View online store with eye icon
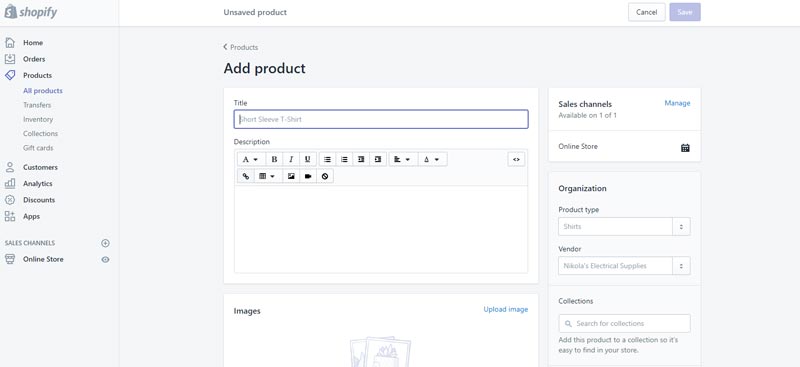 (105, 259)
